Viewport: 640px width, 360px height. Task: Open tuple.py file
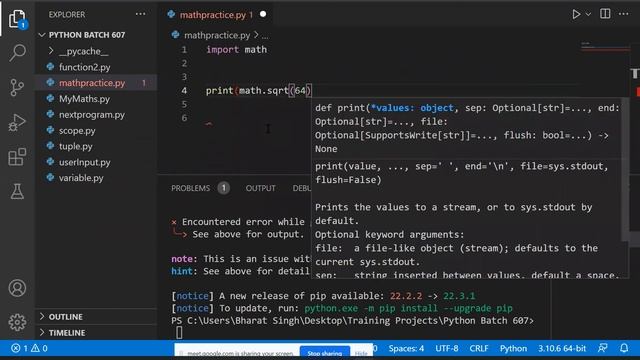pyautogui.click(x=76, y=146)
